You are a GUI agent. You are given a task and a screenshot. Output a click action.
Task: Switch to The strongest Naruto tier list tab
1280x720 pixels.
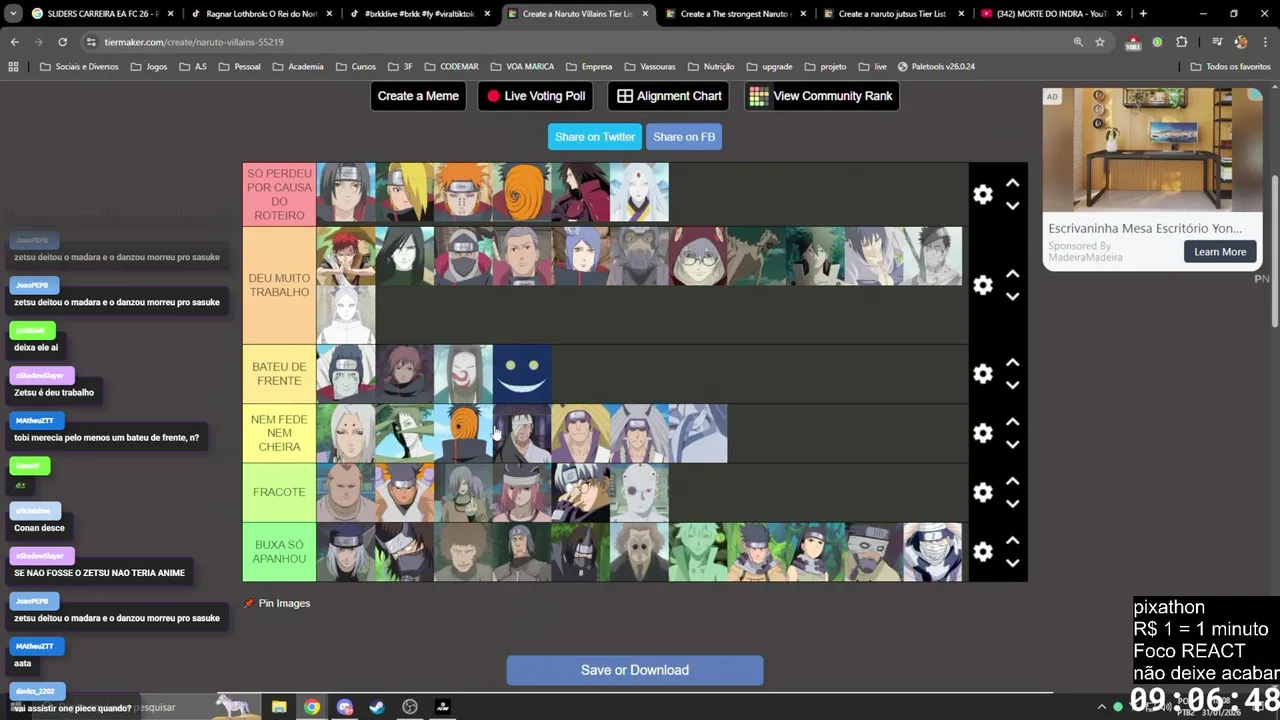click(x=738, y=14)
